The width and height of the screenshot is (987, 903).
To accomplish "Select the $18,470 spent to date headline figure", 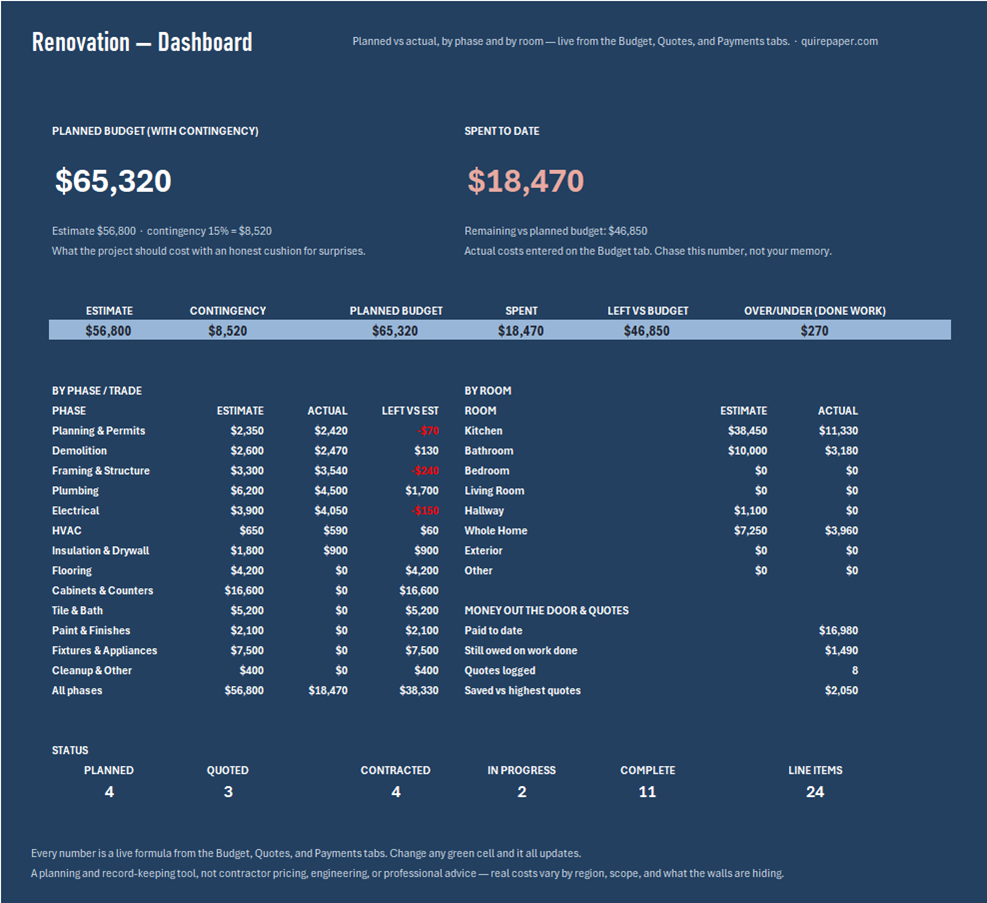I will pos(526,181).
